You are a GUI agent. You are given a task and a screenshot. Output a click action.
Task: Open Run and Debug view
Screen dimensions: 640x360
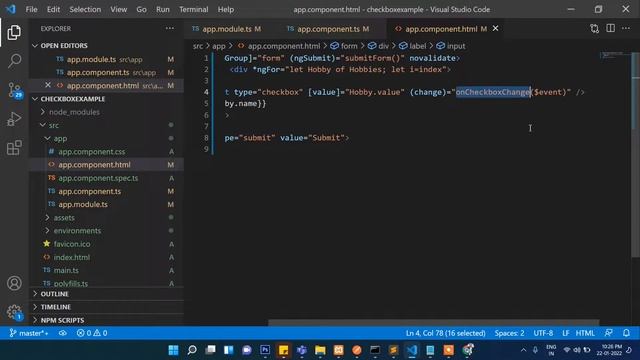pyautogui.click(x=14, y=119)
